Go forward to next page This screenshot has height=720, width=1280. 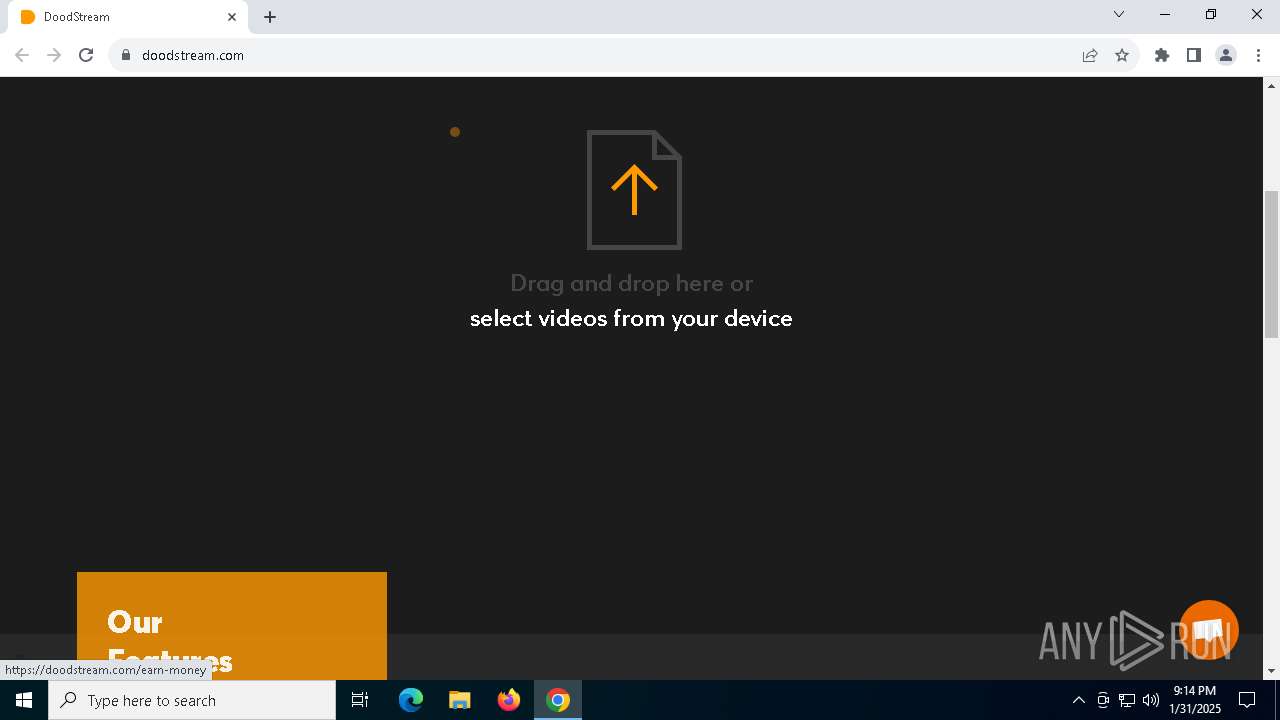[54, 55]
